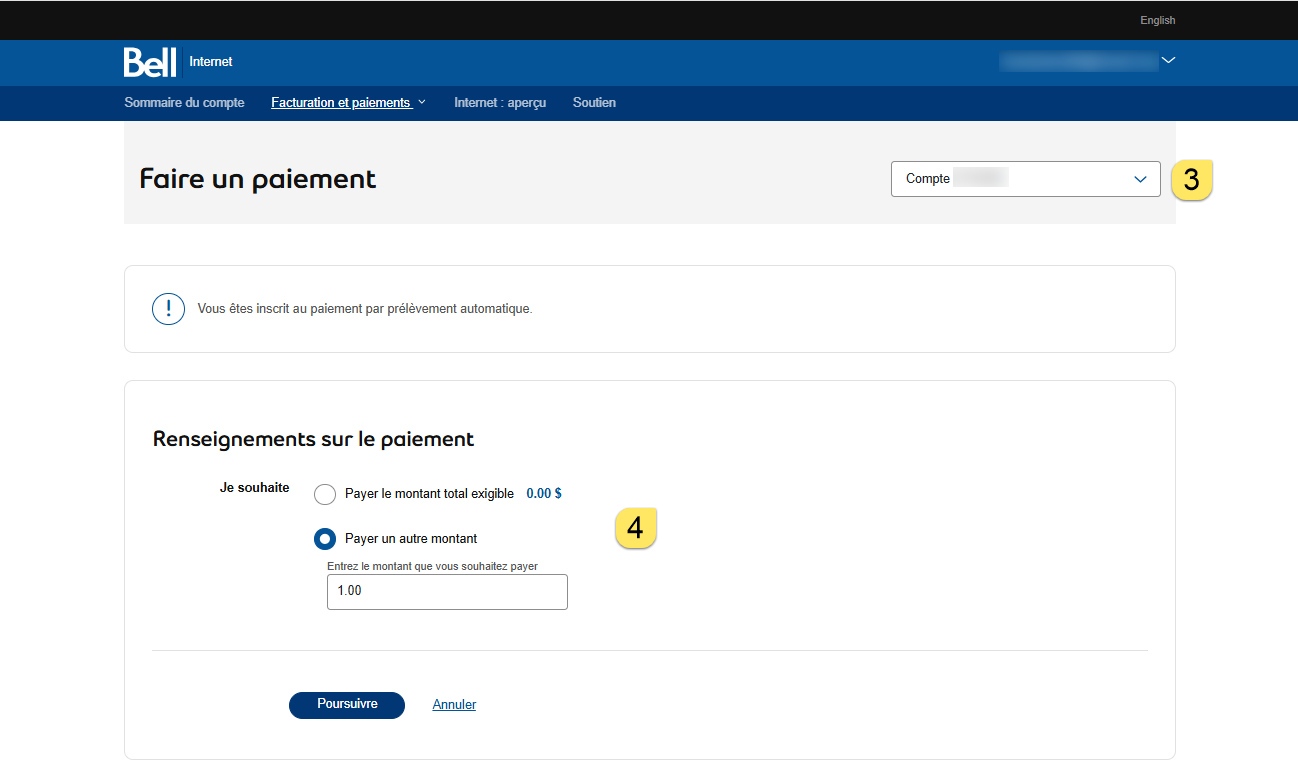Screen dimensions: 1298x764
Task: Click the automatic withdrawal notice text
Action: pyautogui.click(x=365, y=309)
